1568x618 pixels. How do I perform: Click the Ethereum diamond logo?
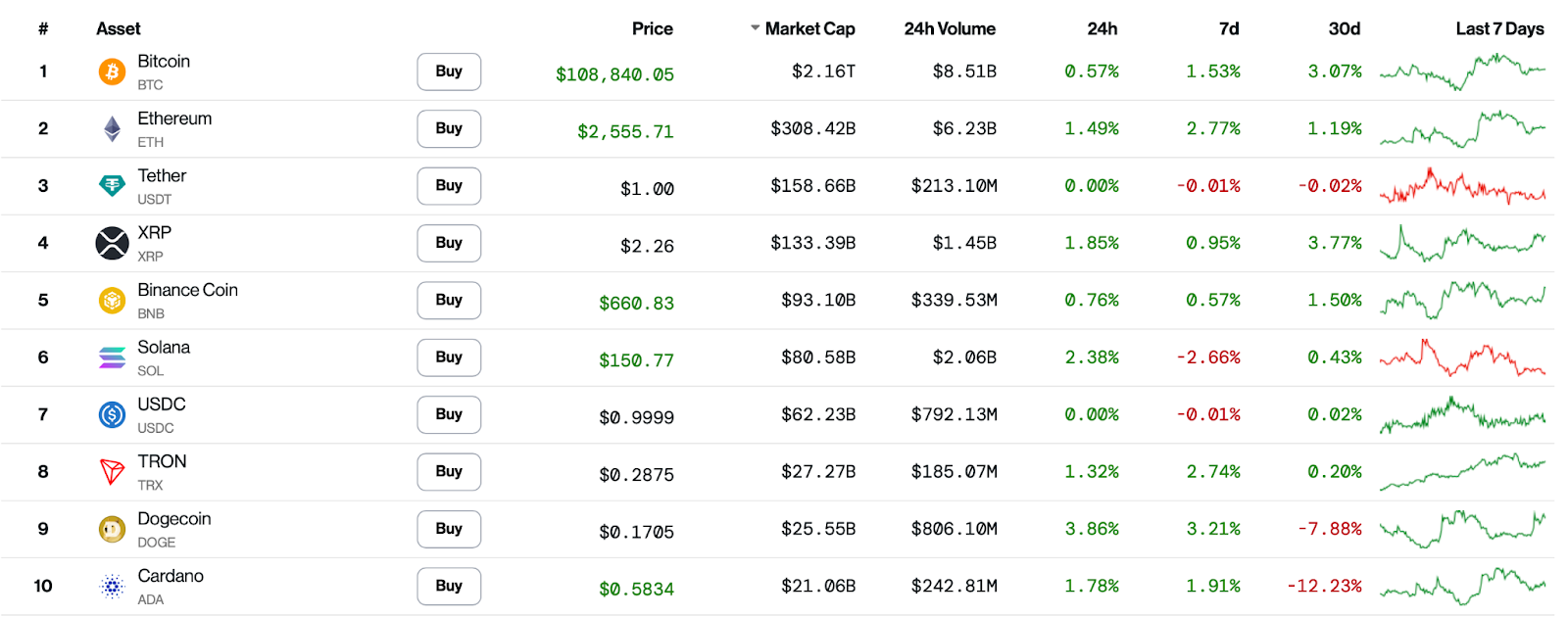coord(112,128)
